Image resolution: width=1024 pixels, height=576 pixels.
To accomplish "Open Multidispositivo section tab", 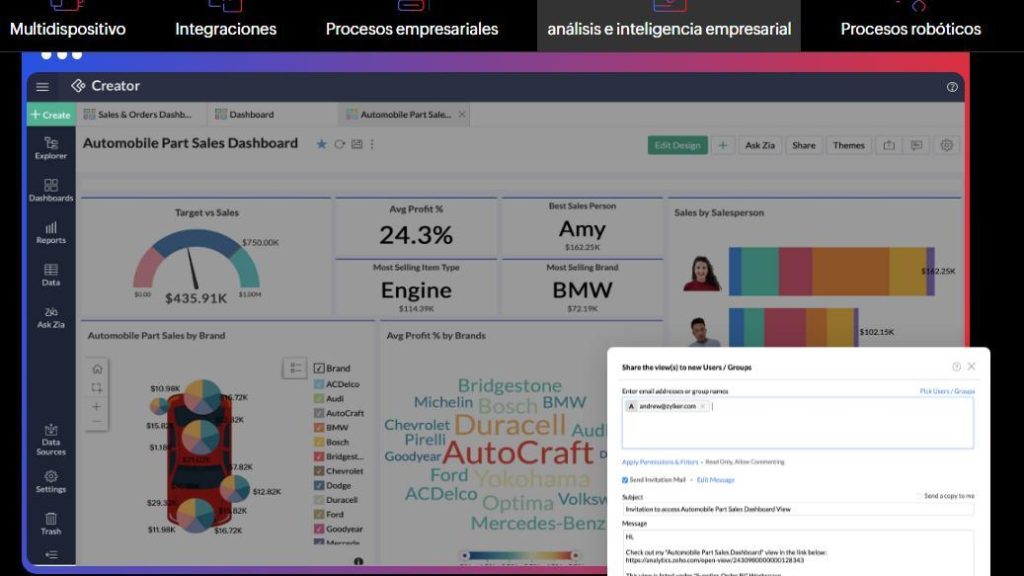I will [68, 25].
